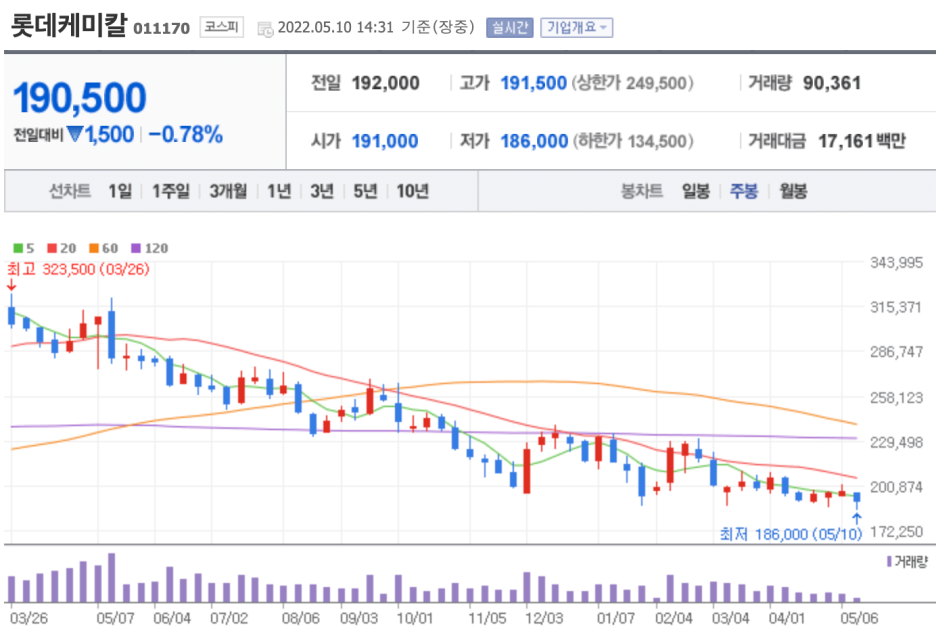Click the purple 120 moving average legend swatch
Screen dimensions: 936x633
(x=136, y=248)
